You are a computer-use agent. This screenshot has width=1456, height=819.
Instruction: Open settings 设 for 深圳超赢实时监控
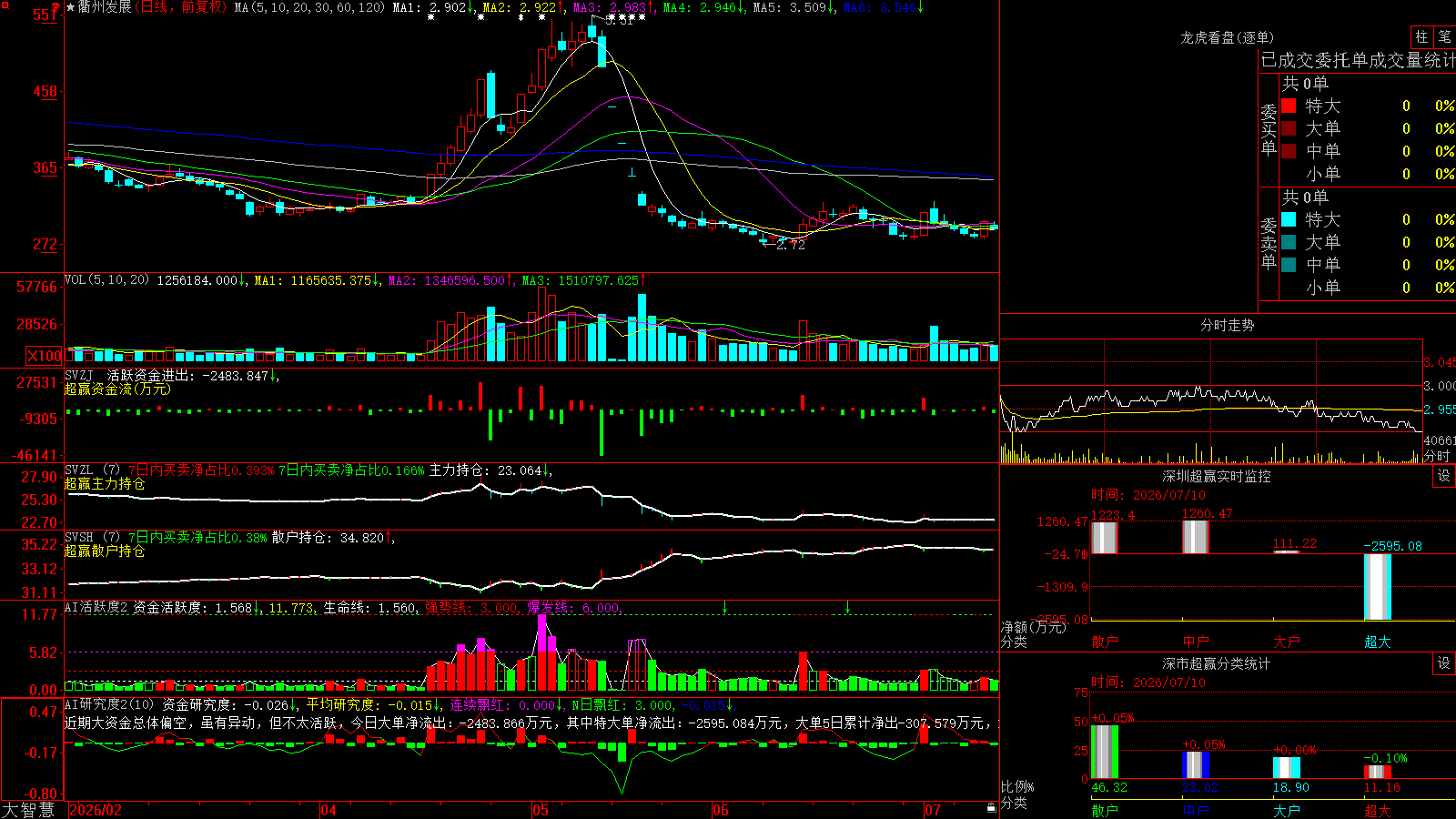tap(1444, 476)
